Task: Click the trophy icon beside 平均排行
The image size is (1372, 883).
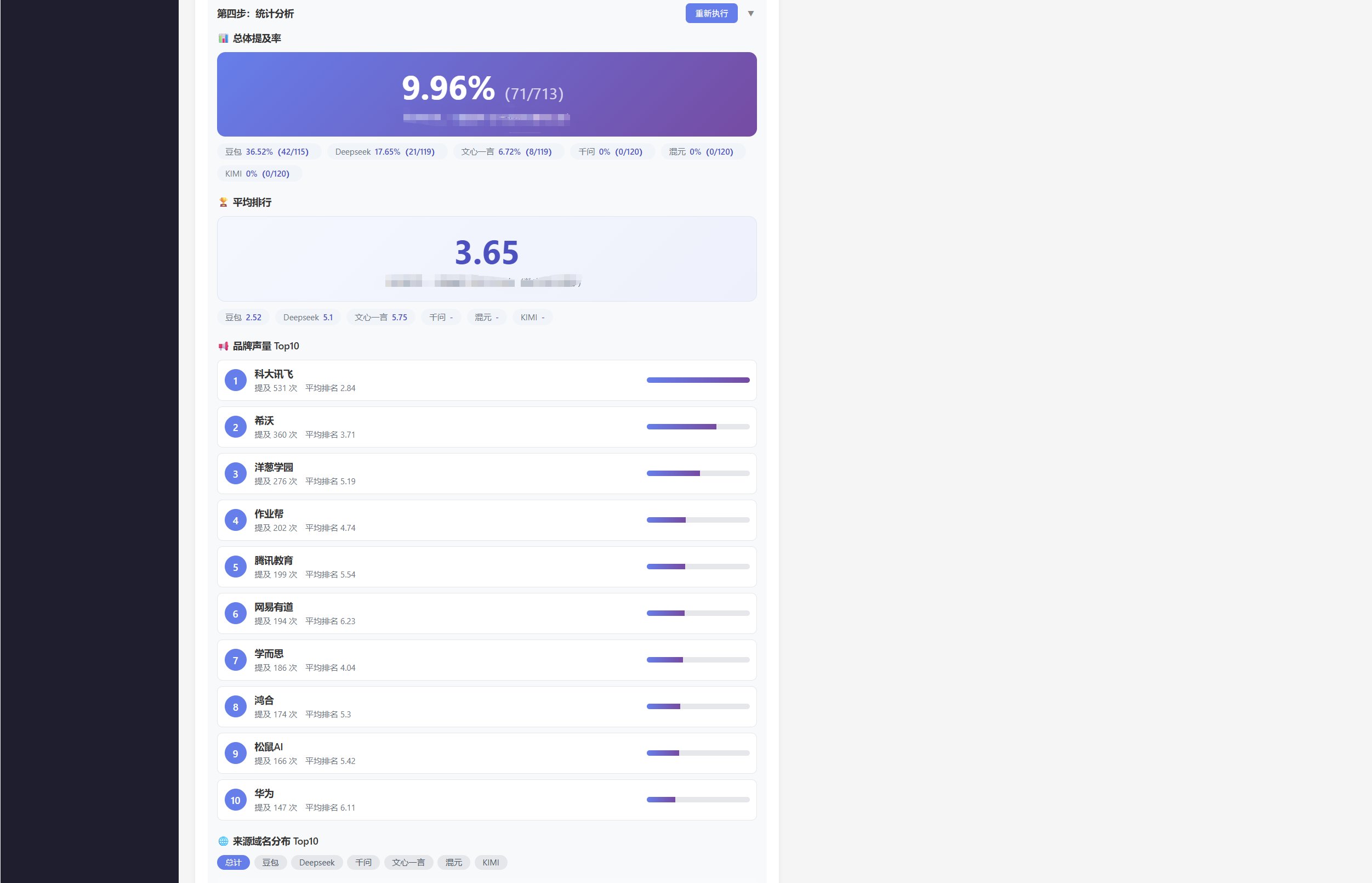Action: click(223, 202)
